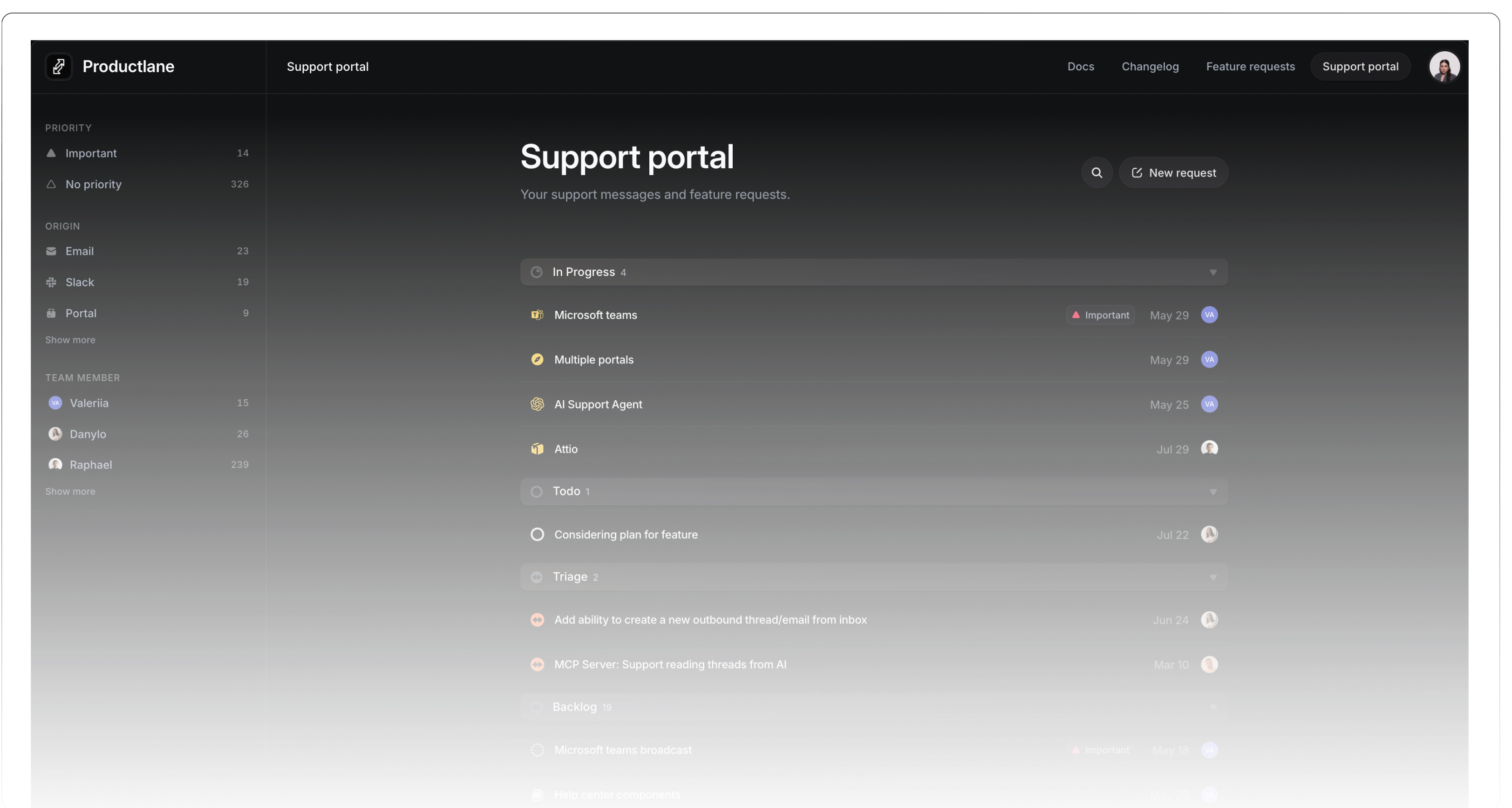
Task: Click Valeriia's VA avatar in sidebar
Action: tap(55, 403)
